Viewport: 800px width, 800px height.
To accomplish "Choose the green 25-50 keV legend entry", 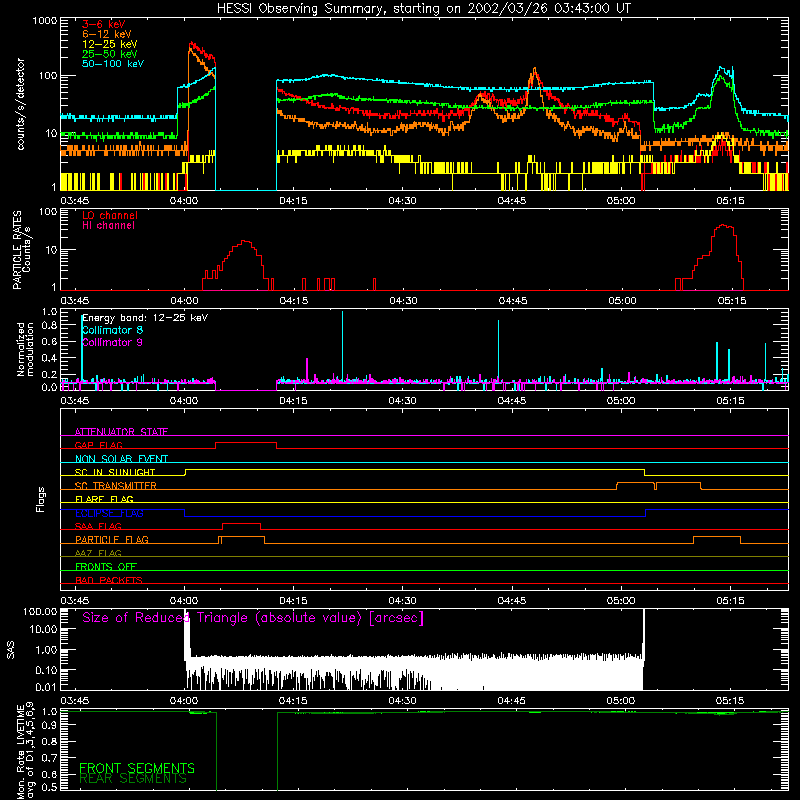I will pos(110,54).
